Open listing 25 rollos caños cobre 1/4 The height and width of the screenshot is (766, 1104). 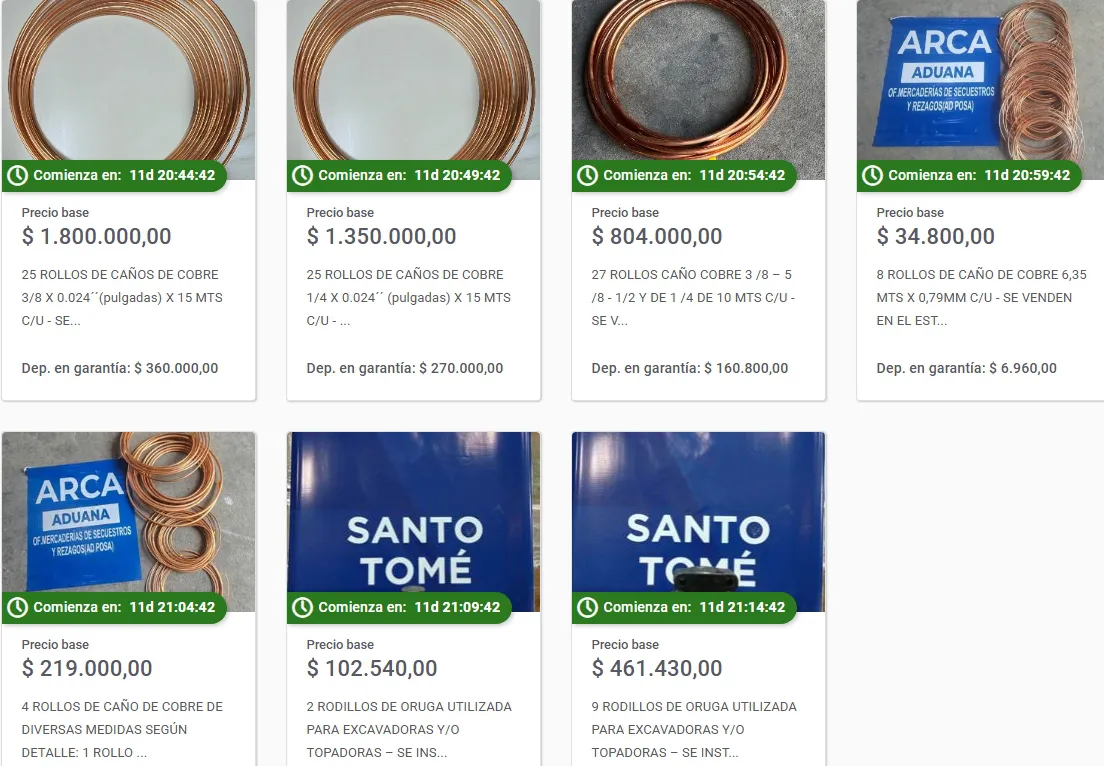408,298
